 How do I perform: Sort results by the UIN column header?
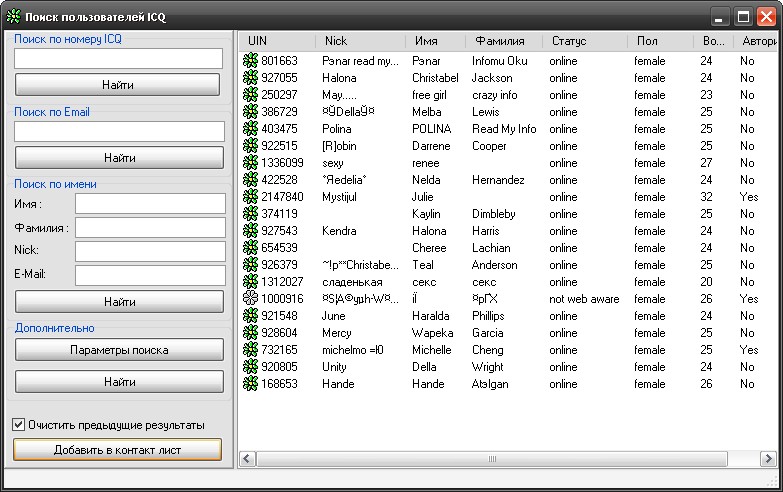pos(277,41)
